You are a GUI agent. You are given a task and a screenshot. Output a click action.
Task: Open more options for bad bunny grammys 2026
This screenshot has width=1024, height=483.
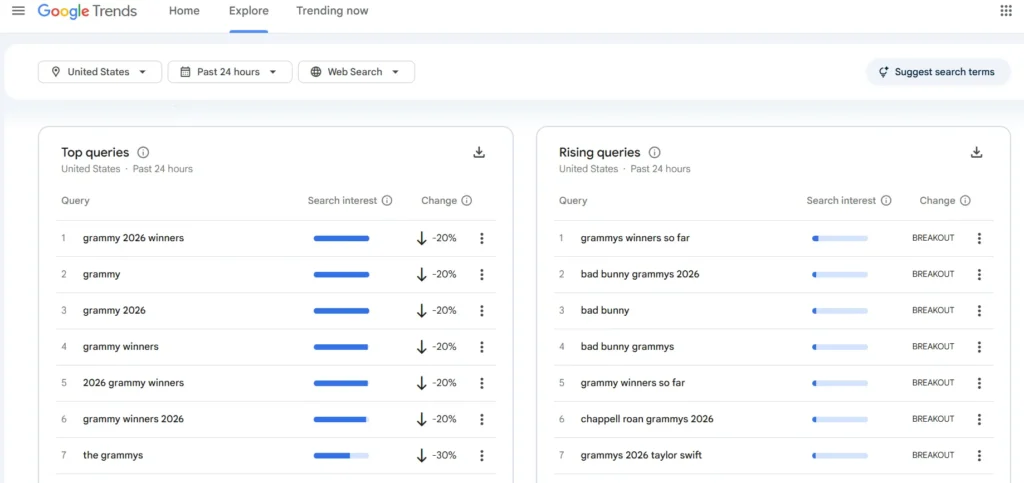tap(979, 275)
